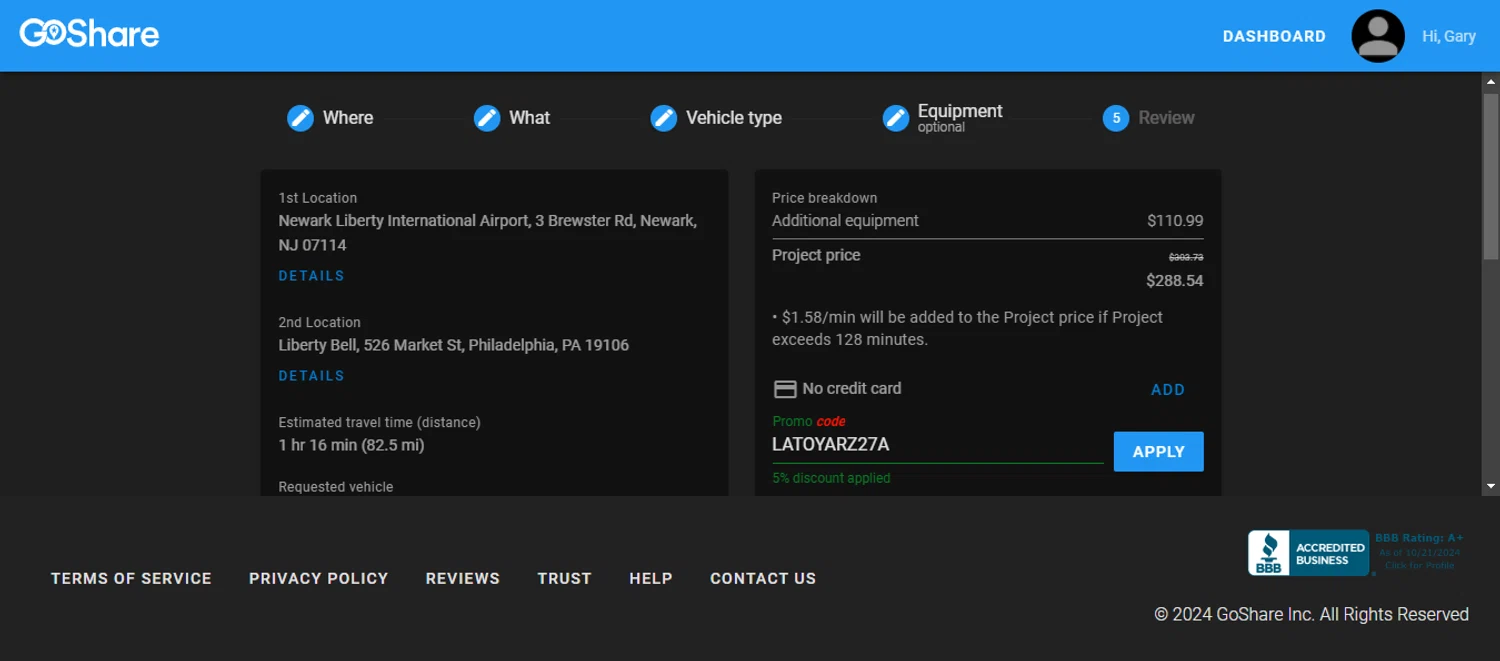Expand DETAILS for Newark Airport location
The width and height of the screenshot is (1500, 661).
pos(311,276)
